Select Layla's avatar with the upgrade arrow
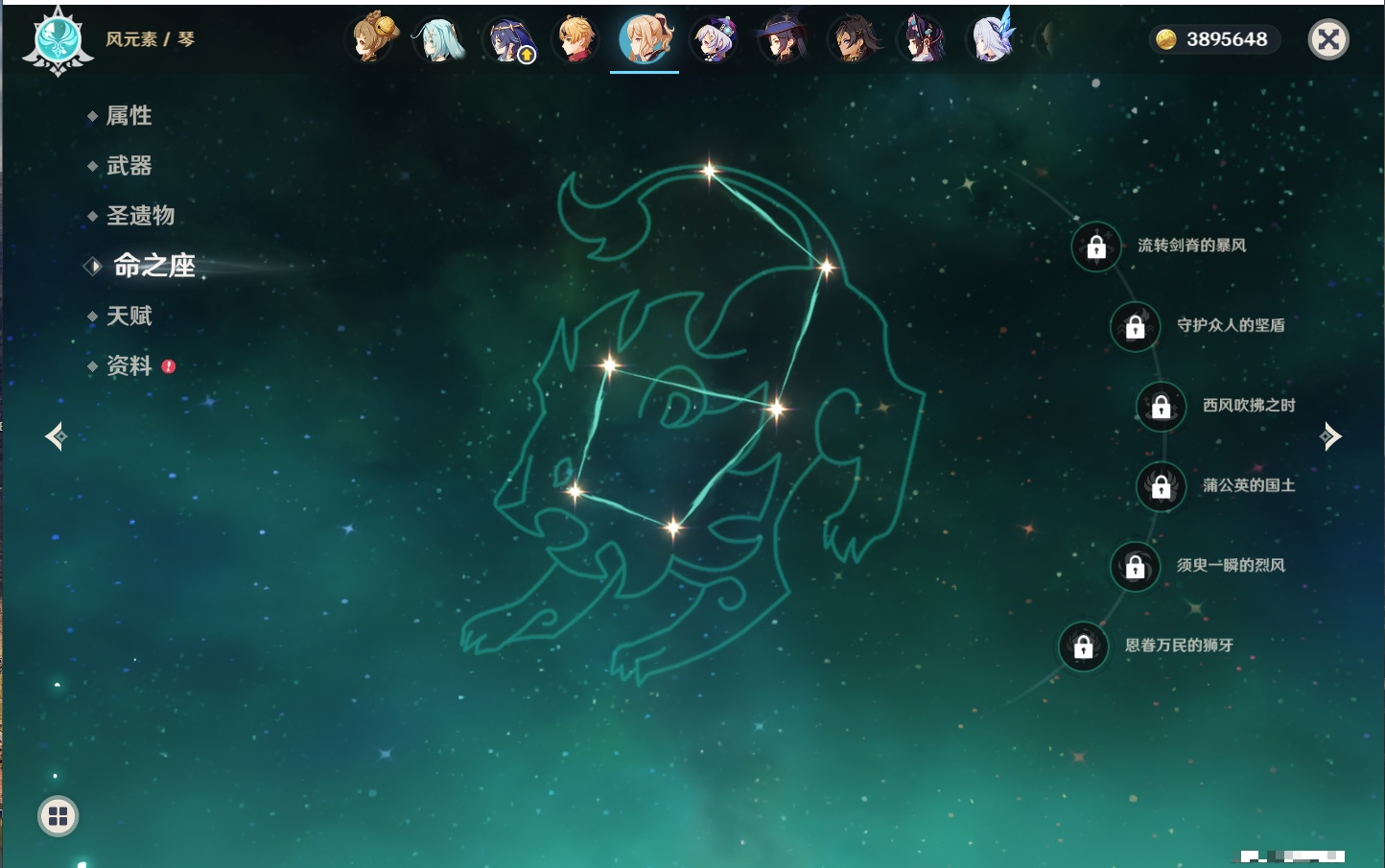This screenshot has width=1385, height=868. pos(509,40)
